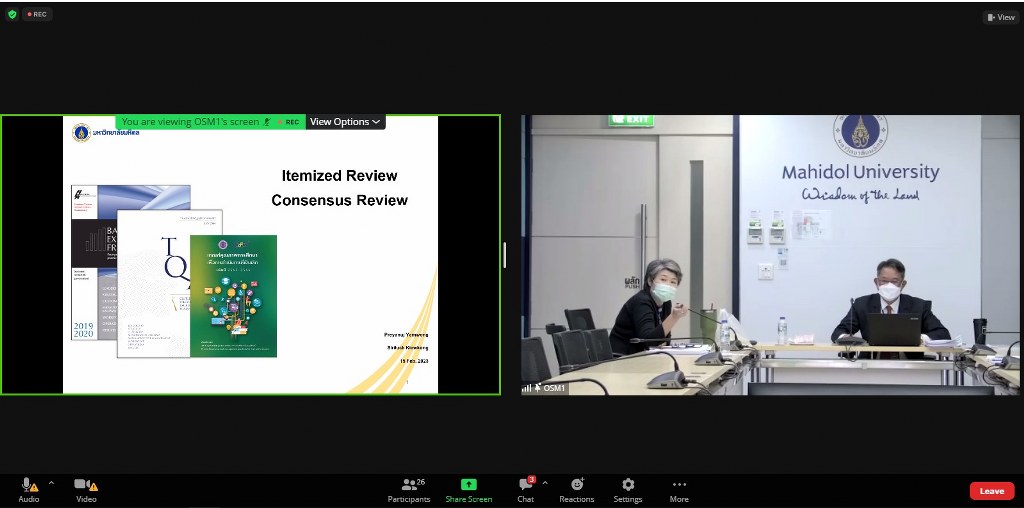The height and width of the screenshot is (508, 1024).
Task: Expand chat options arrow beside Chat
Action: click(545, 482)
